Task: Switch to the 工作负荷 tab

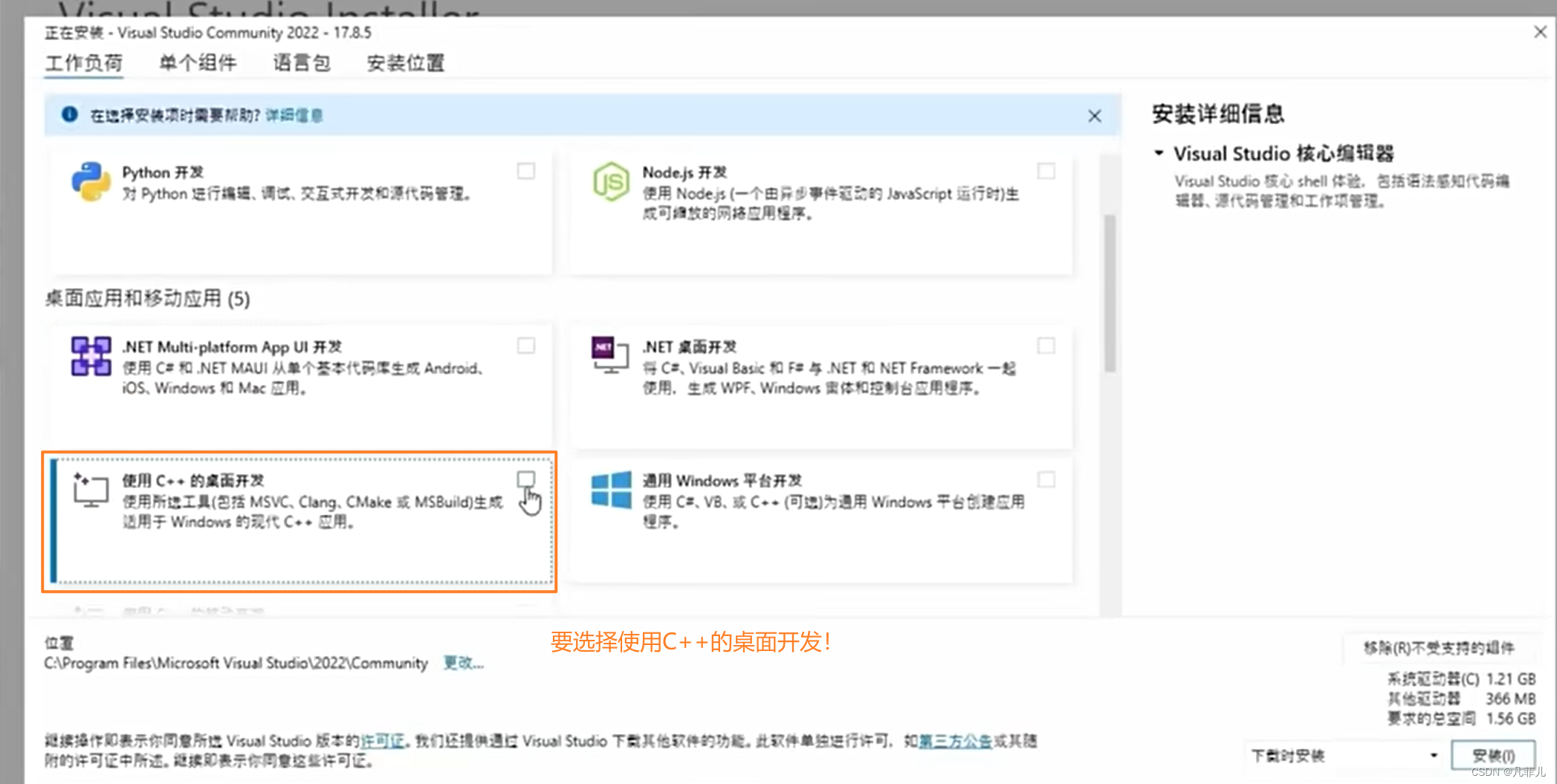Action: click(84, 63)
